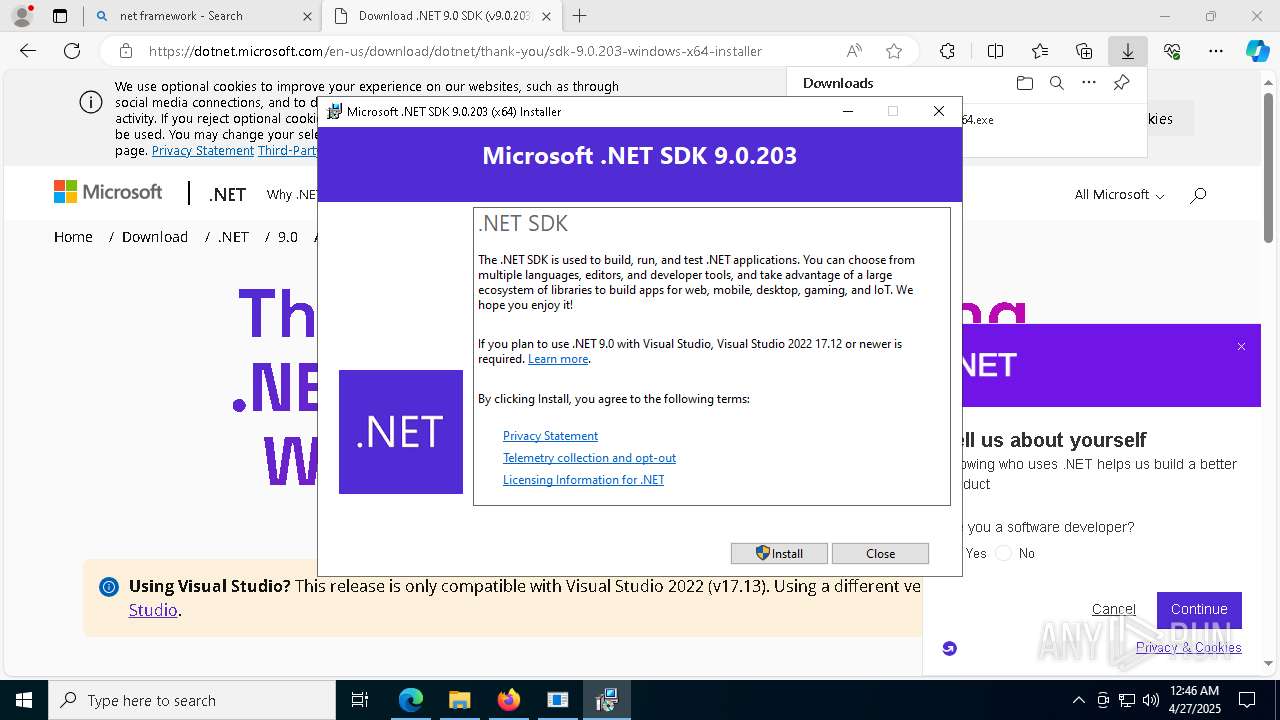Open Telemetry collection and opt-out link
The width and height of the screenshot is (1280, 720).
(x=589, y=458)
